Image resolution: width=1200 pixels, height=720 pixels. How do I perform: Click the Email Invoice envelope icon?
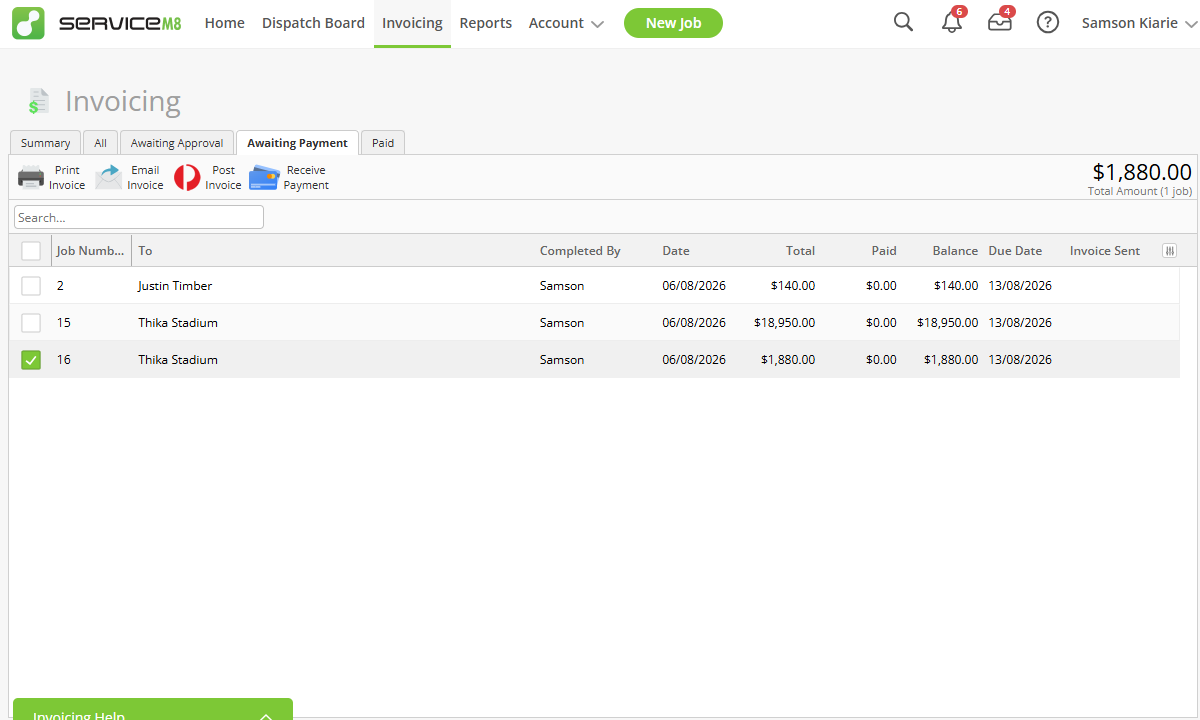[108, 178]
